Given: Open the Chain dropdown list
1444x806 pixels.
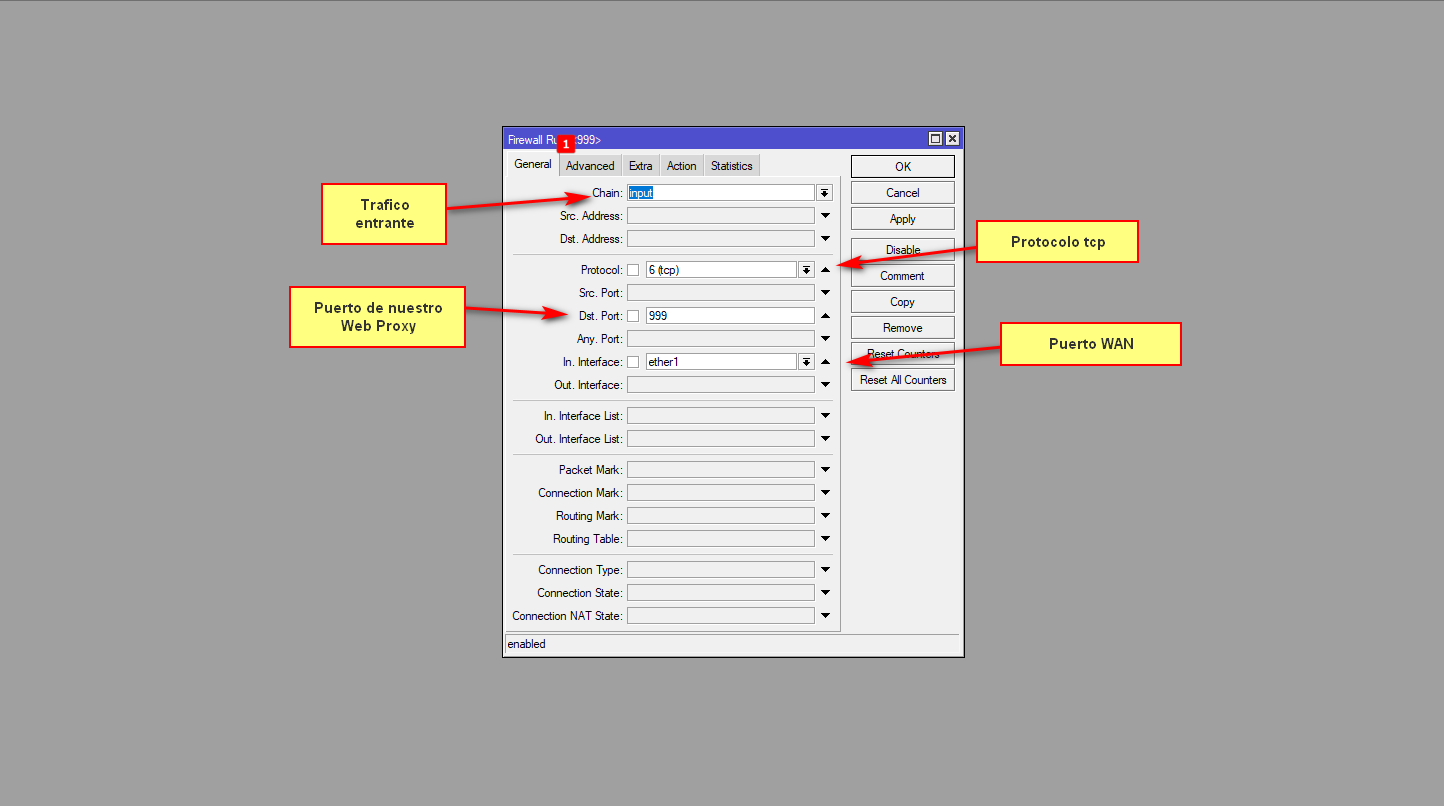Looking at the screenshot, I should pos(824,193).
